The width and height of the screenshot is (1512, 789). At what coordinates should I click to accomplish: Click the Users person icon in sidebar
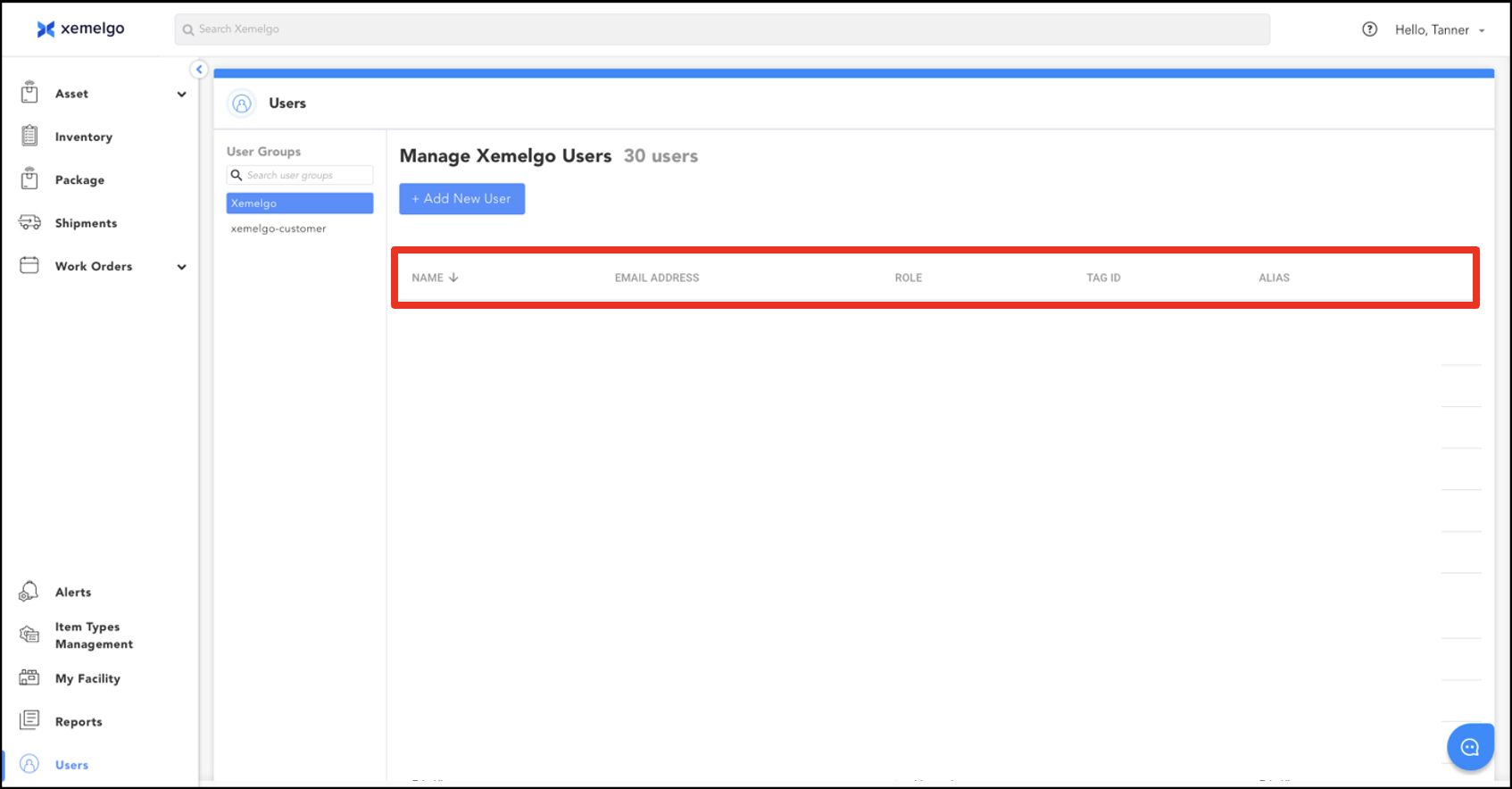pos(29,764)
